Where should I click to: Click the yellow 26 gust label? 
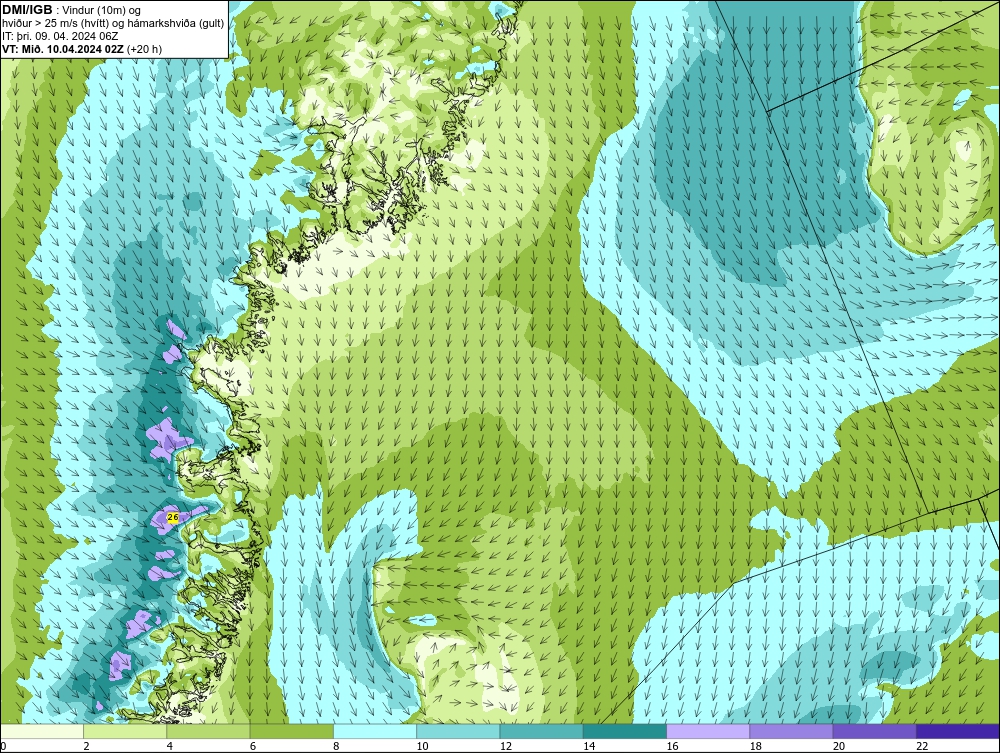point(172,517)
